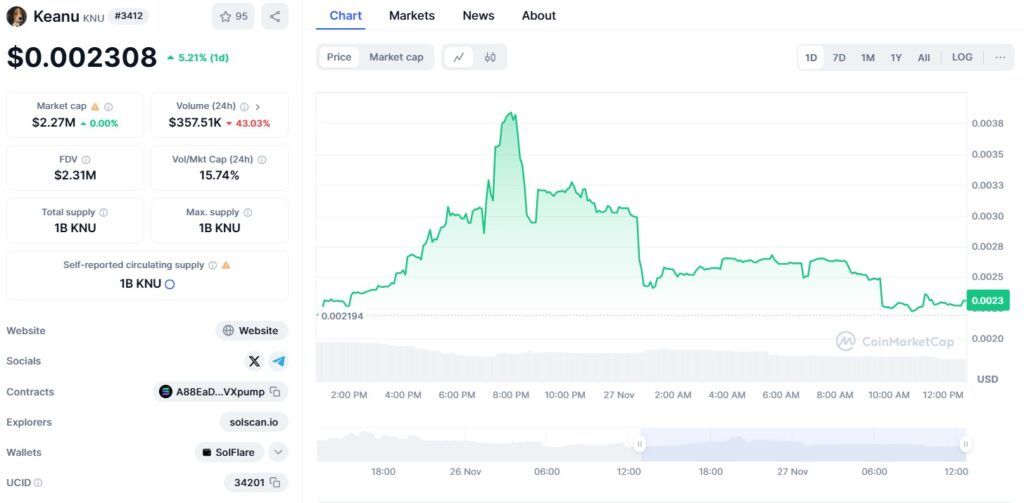Click the 15.74% Vol/Mkt Cap value
1024x503 pixels.
(x=219, y=175)
